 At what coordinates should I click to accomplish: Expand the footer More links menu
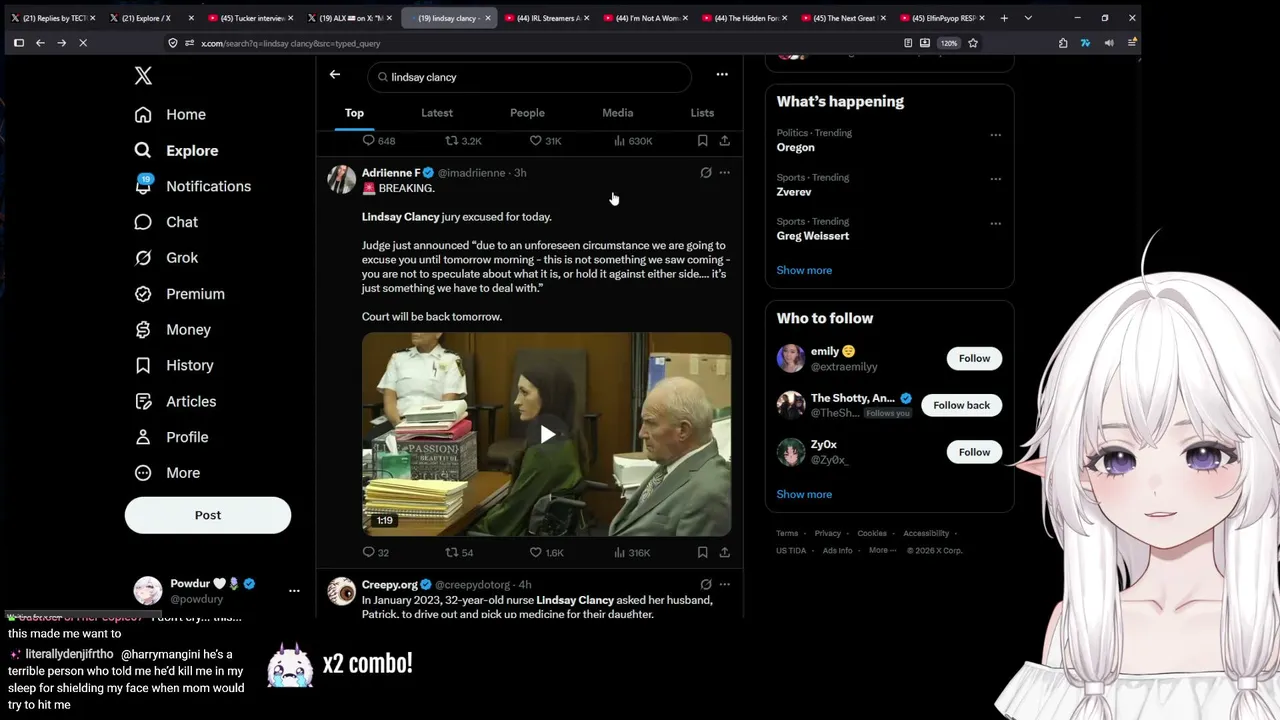click(882, 550)
